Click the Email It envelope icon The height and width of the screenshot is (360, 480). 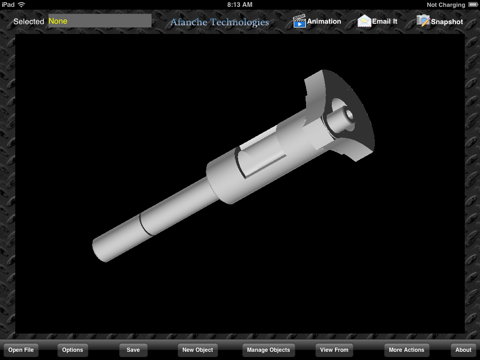click(364, 21)
